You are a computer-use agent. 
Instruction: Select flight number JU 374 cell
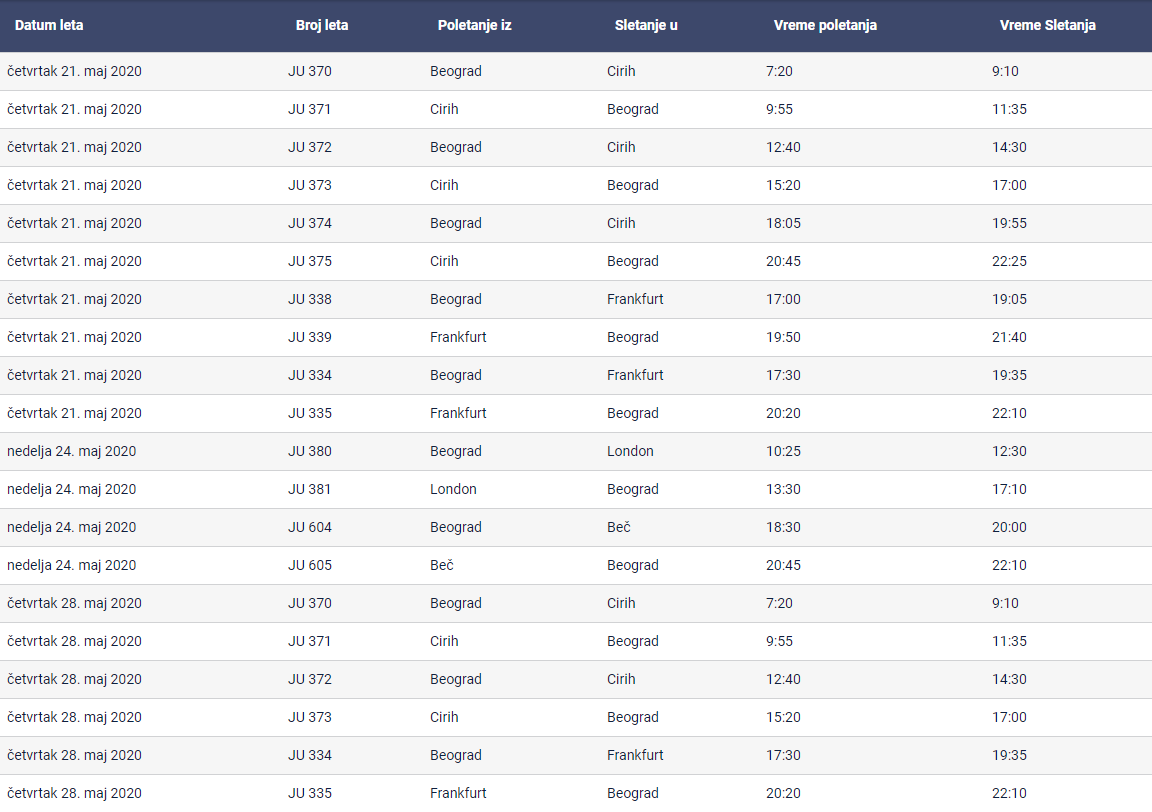(x=310, y=223)
